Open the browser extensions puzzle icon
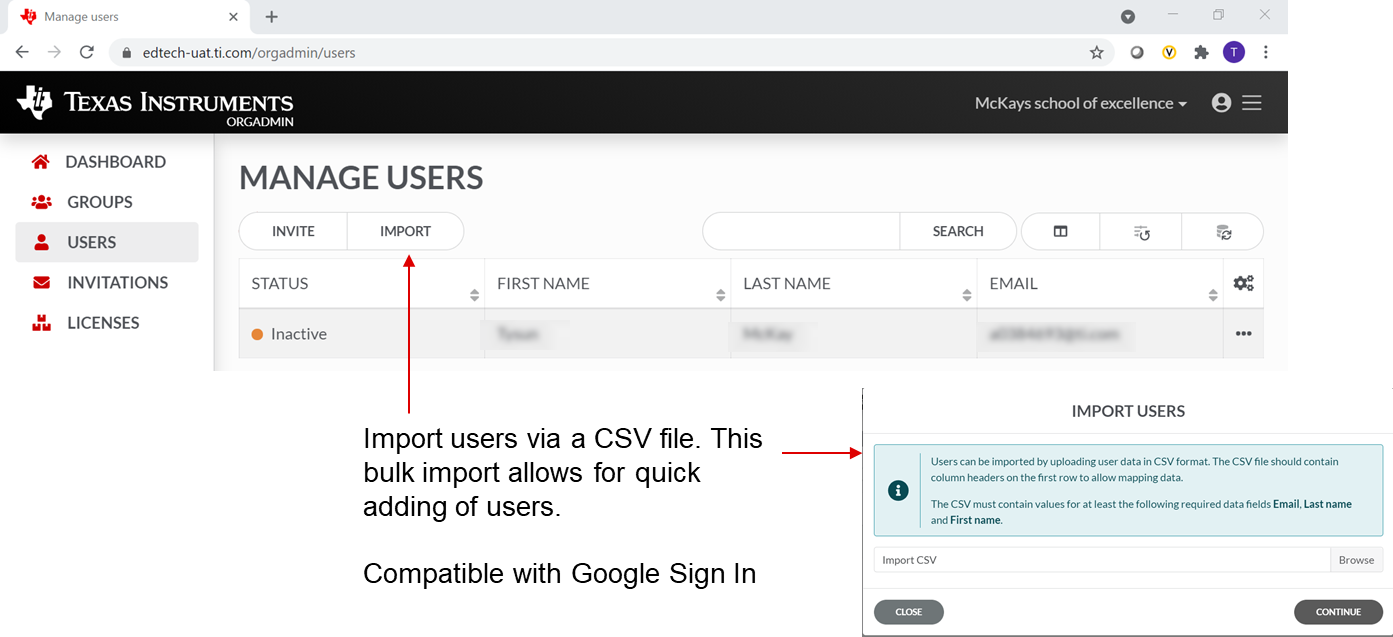The image size is (1393, 637). (1202, 52)
